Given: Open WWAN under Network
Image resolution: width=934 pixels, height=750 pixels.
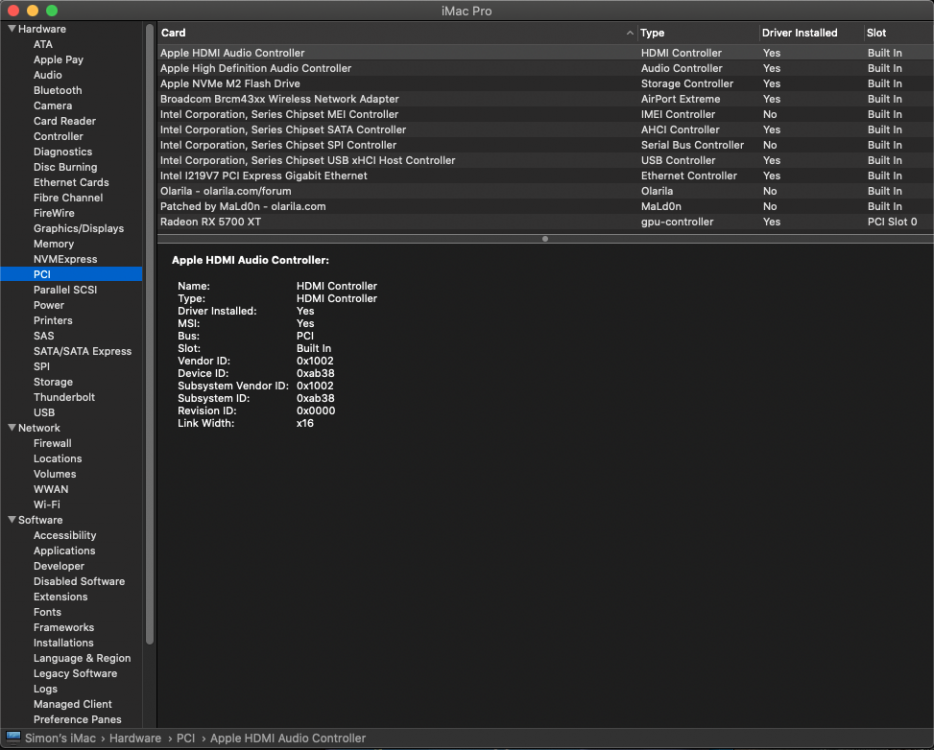Looking at the screenshot, I should point(51,489).
